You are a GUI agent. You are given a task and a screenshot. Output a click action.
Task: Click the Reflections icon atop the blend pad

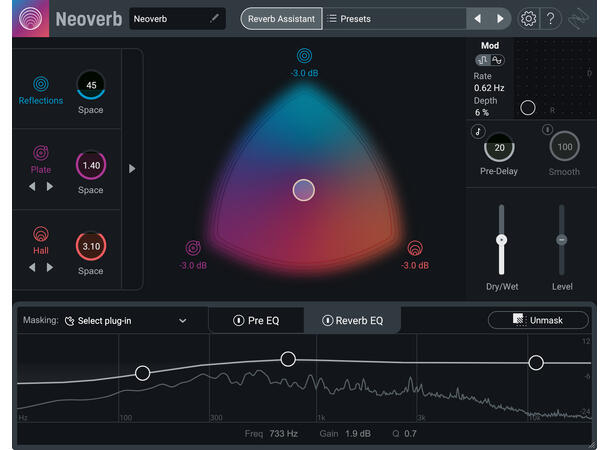coord(304,56)
